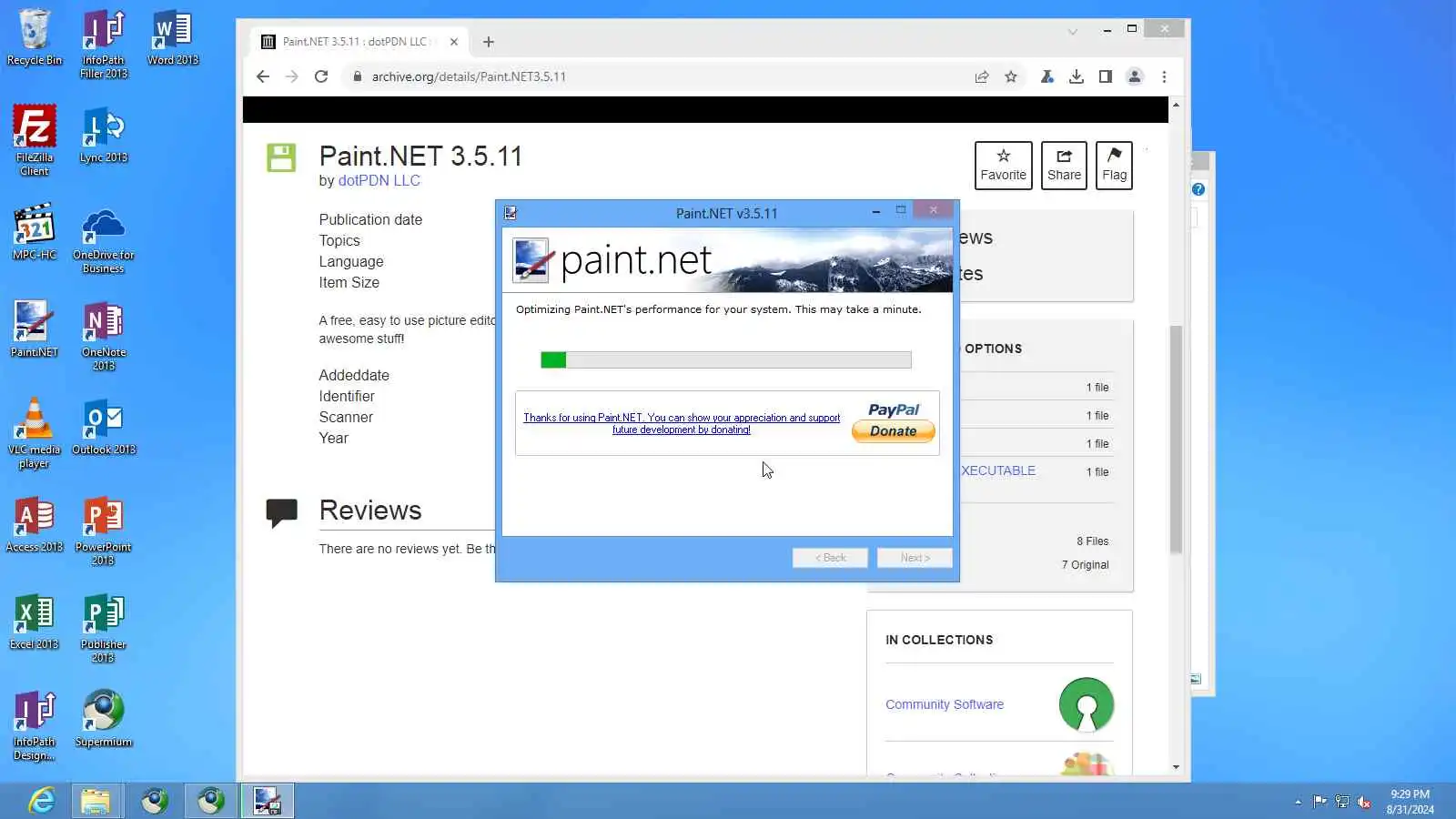The image size is (1456, 819).
Task: Open the browser extensions flask icon
Action: (1047, 76)
